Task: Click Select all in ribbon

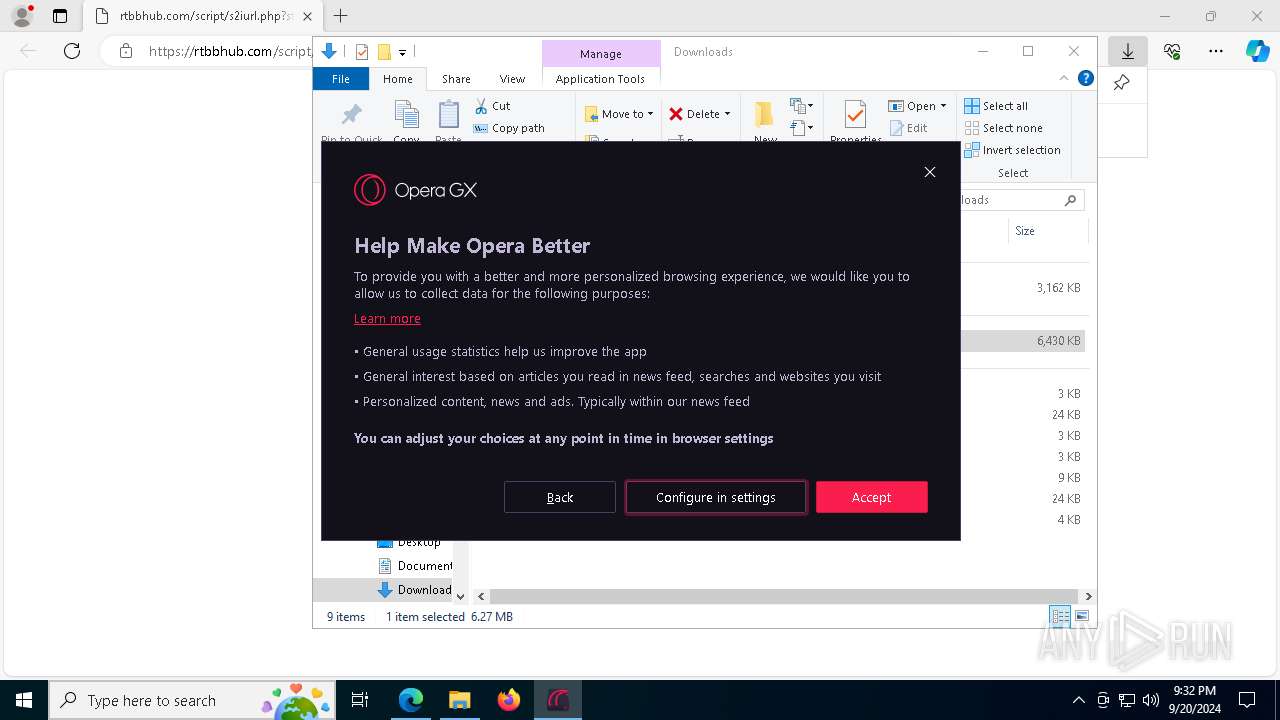Action: [996, 106]
